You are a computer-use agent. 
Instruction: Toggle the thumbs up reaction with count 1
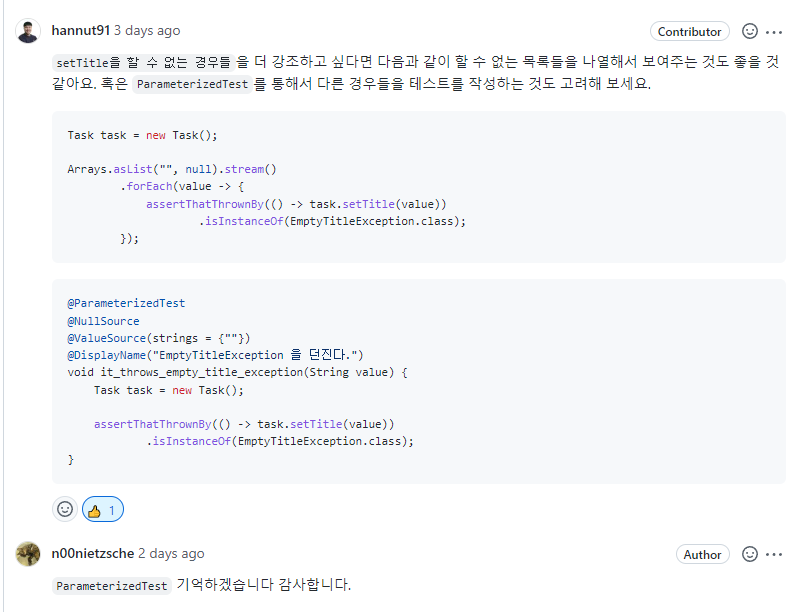(x=103, y=509)
